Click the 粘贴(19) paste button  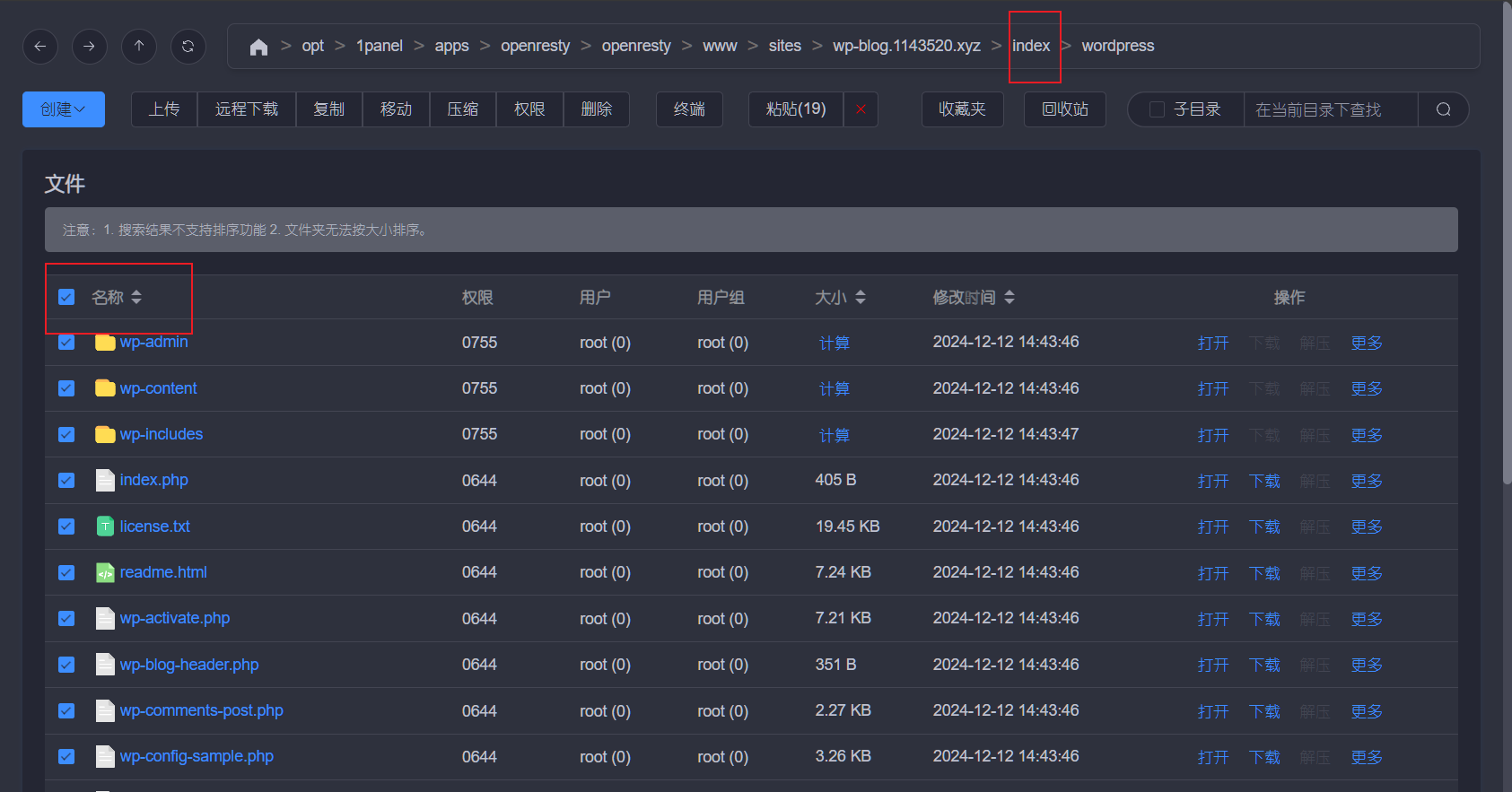coord(796,109)
